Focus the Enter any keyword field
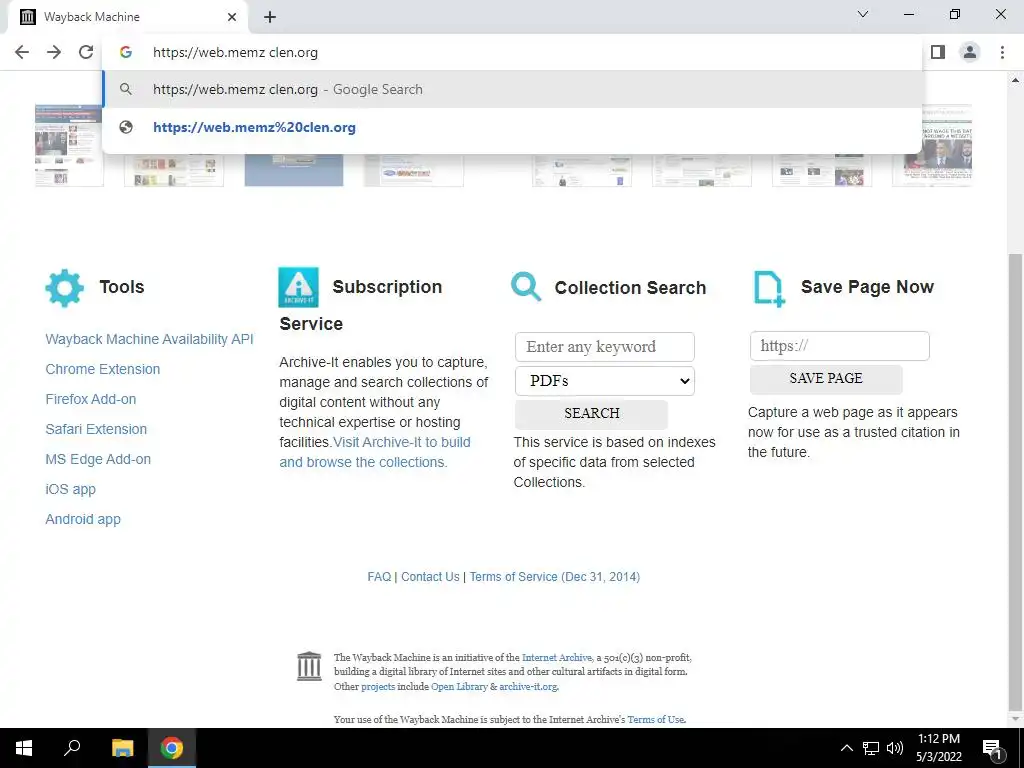This screenshot has height=768, width=1024. click(x=605, y=347)
